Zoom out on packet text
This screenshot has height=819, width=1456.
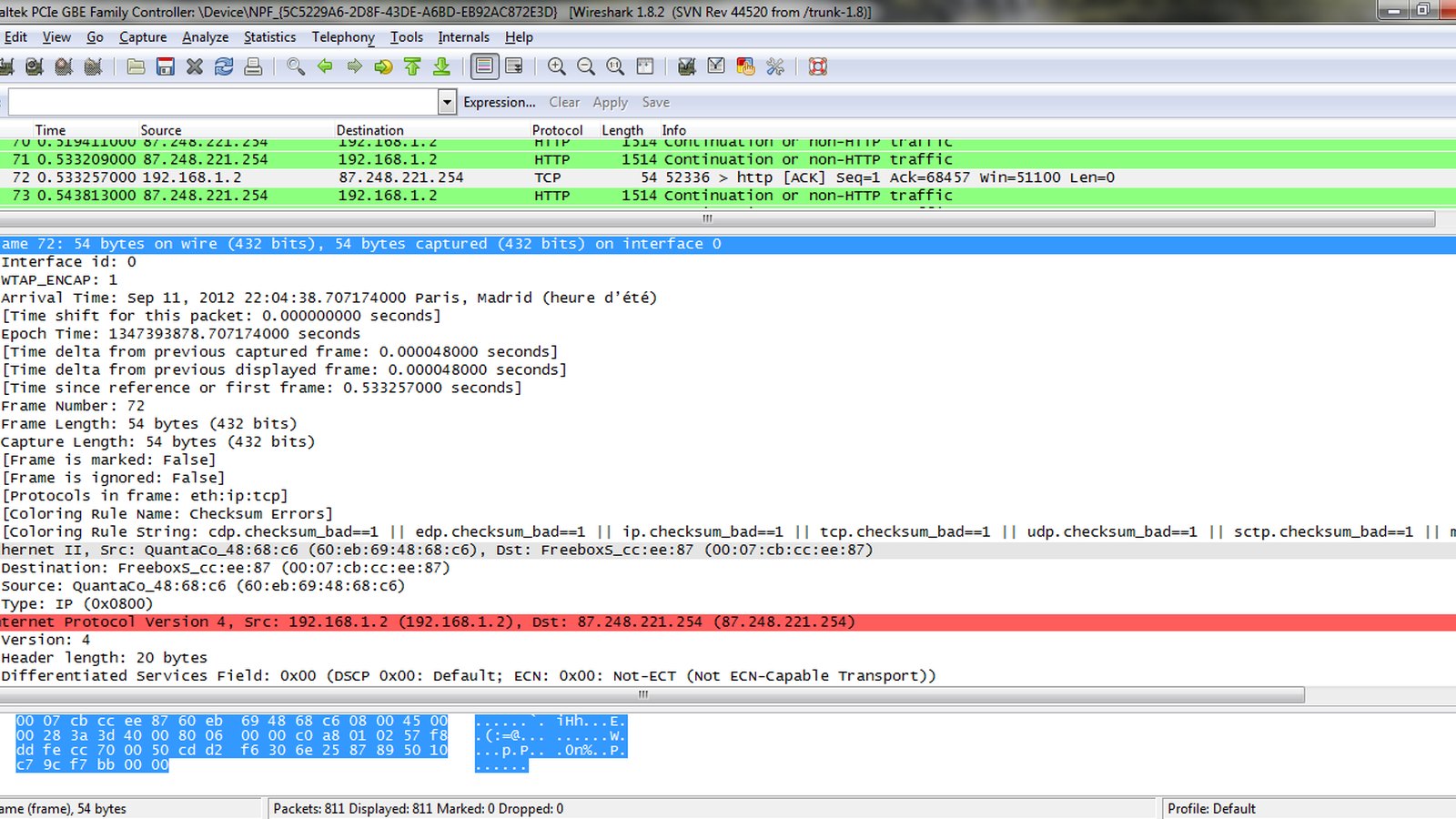[586, 66]
